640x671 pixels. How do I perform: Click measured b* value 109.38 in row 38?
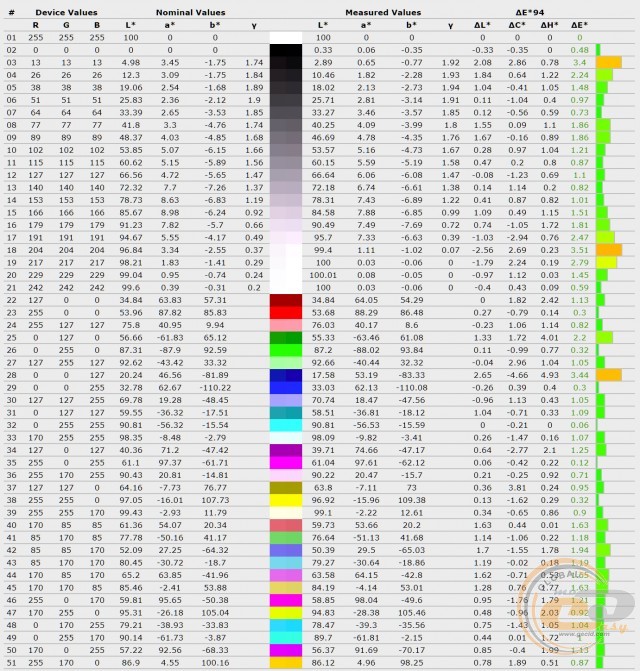click(411, 500)
